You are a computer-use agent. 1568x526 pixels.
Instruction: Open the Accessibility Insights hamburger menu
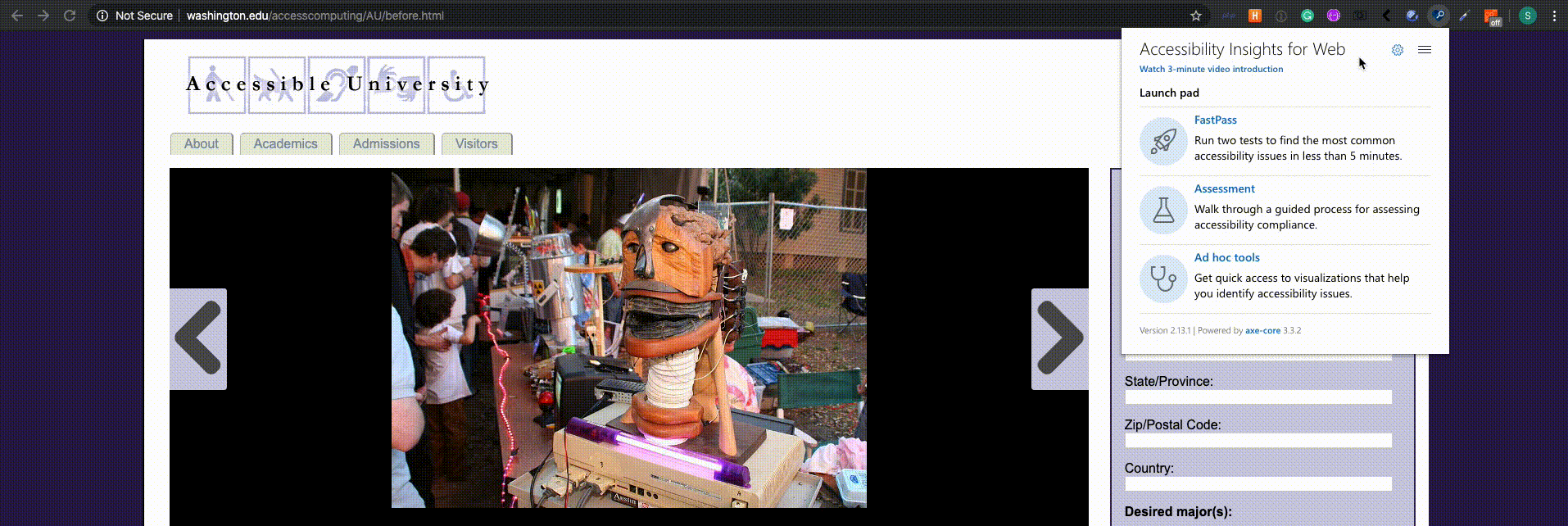click(x=1425, y=50)
